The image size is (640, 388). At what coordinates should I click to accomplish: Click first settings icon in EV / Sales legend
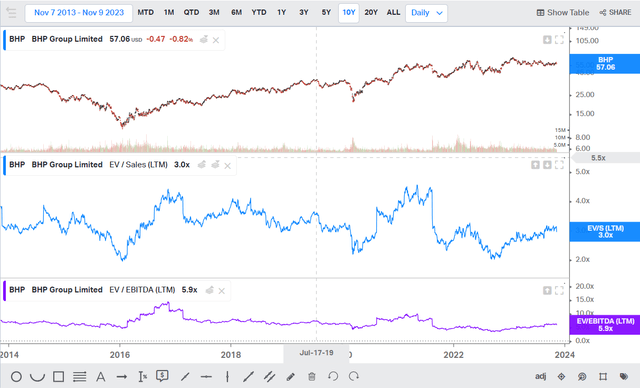click(202, 164)
